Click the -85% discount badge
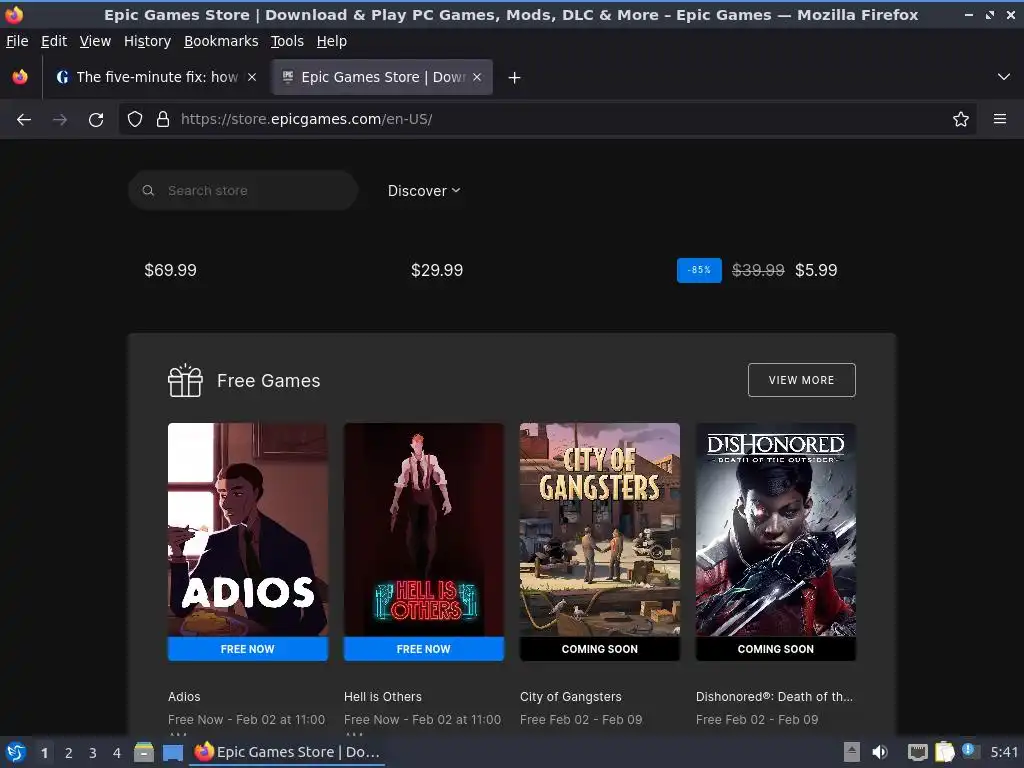The height and width of the screenshot is (768, 1024). coord(699,270)
